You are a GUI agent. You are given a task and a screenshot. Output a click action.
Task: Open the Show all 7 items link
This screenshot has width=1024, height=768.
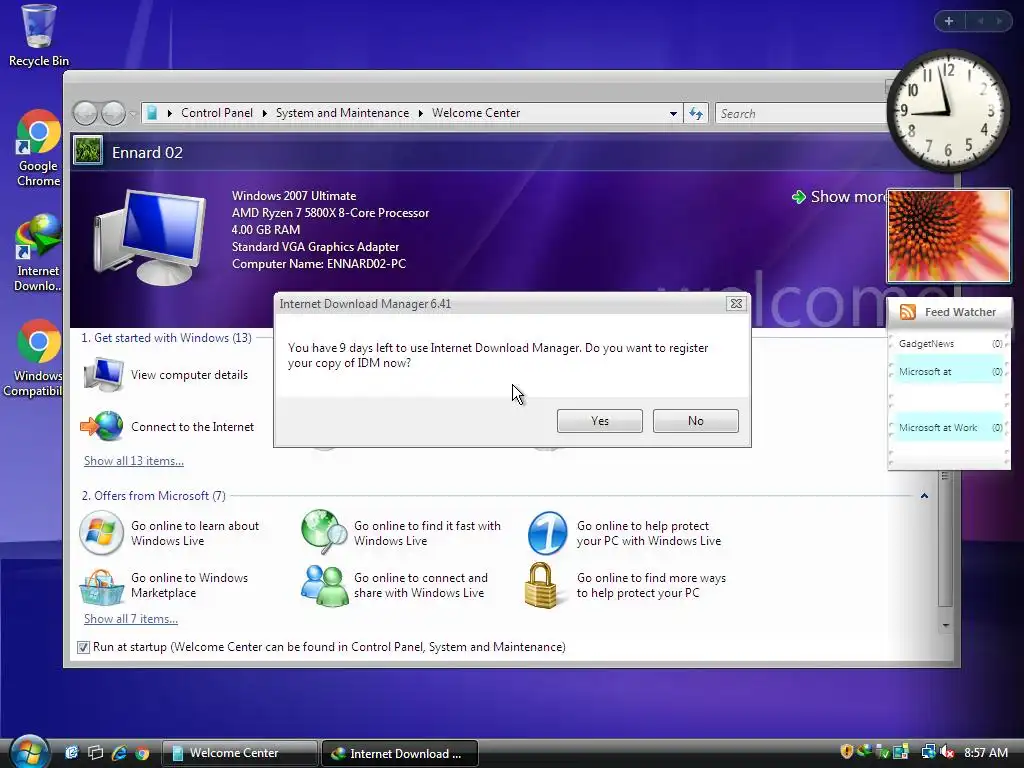131,619
